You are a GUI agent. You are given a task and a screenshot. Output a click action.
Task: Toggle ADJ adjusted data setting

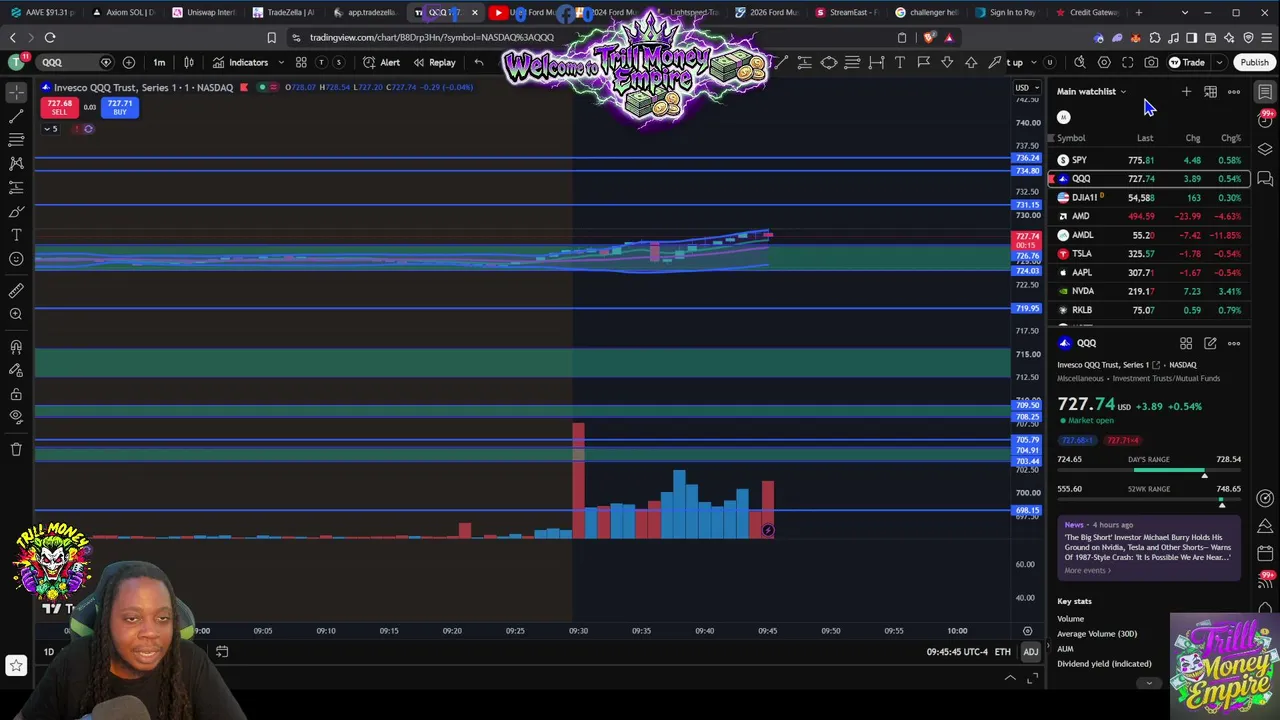[x=1030, y=652]
